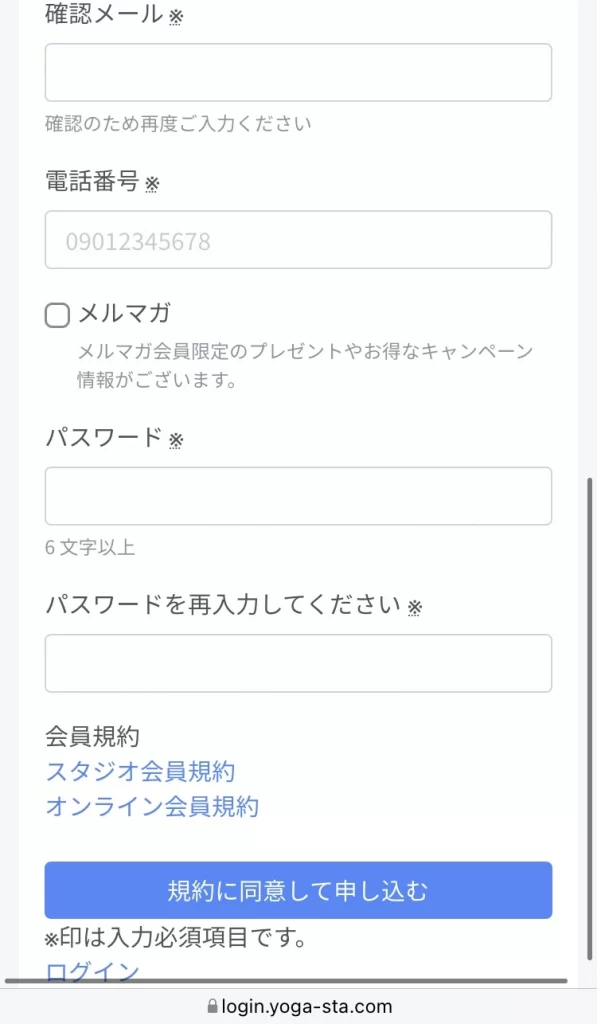Click the メルマガ campaign description text
Image resolution: width=597 pixels, height=1024 pixels.
tap(305, 366)
